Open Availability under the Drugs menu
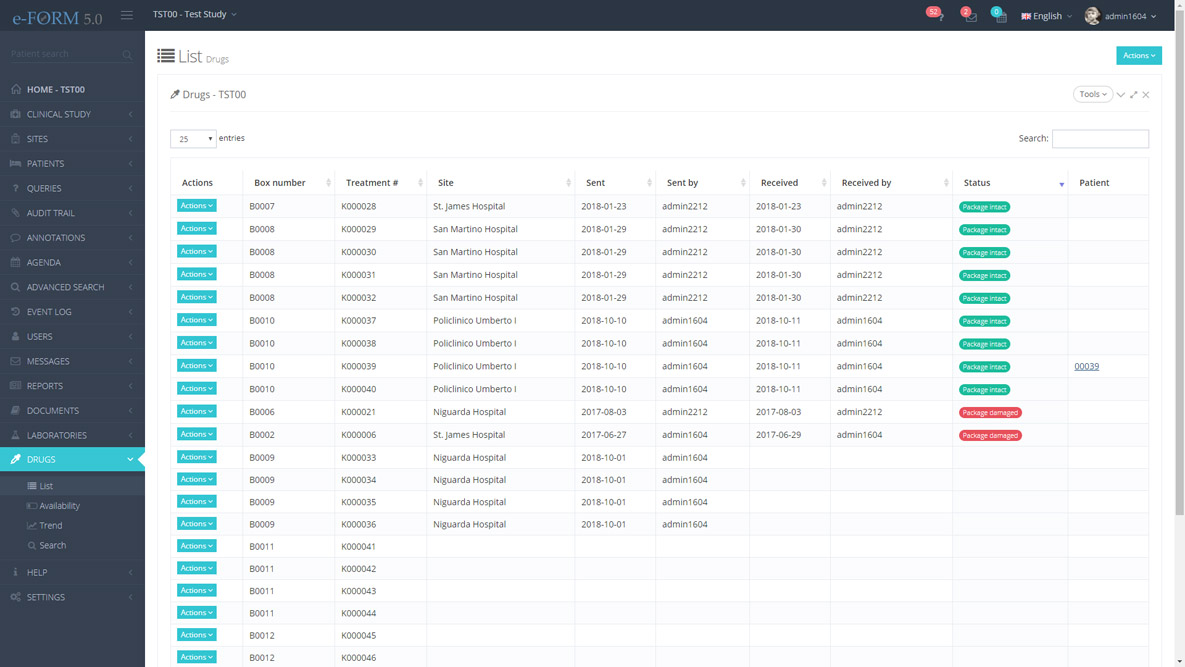 pyautogui.click(x=59, y=506)
